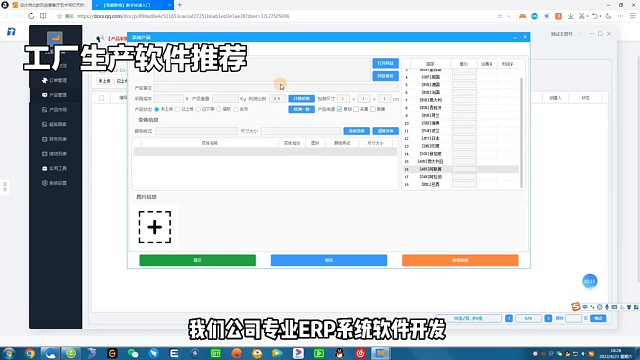Select the 已下架 product status radio

[x=198, y=109]
